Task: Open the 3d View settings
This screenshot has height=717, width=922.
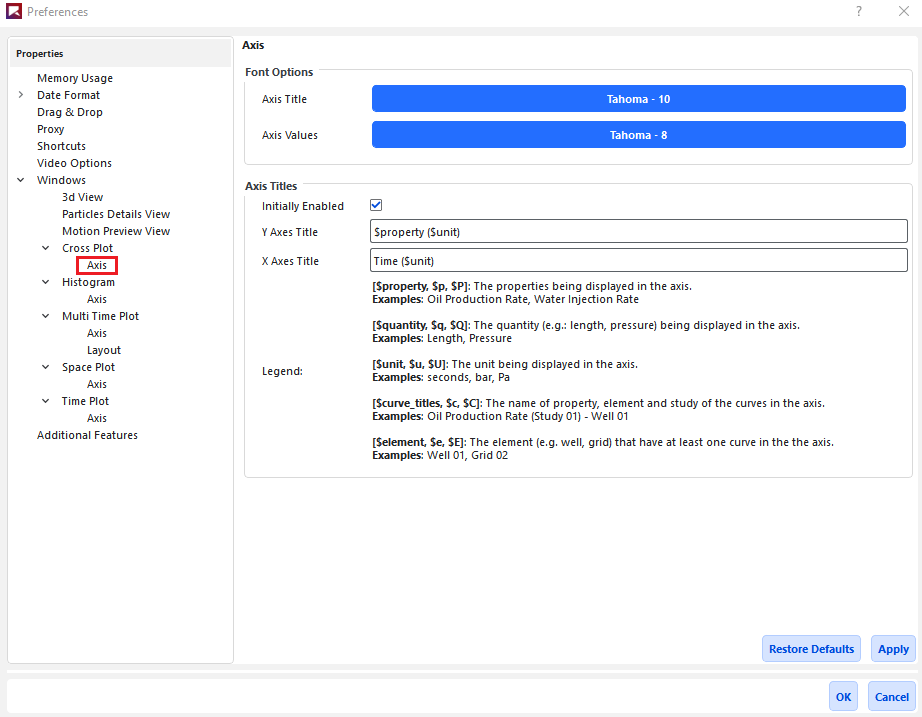Action: 82,197
